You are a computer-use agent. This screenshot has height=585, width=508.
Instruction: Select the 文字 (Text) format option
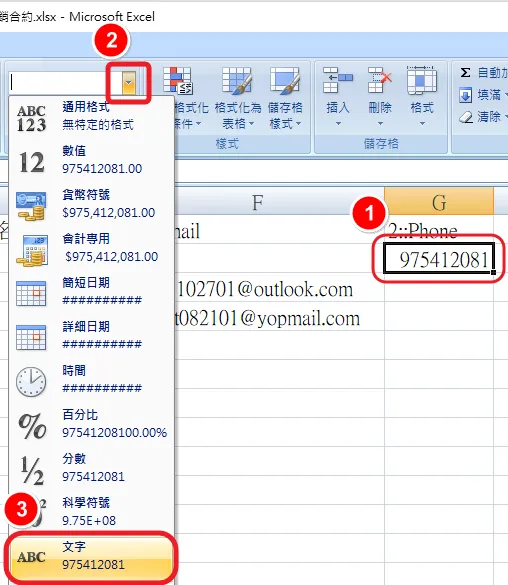point(91,556)
